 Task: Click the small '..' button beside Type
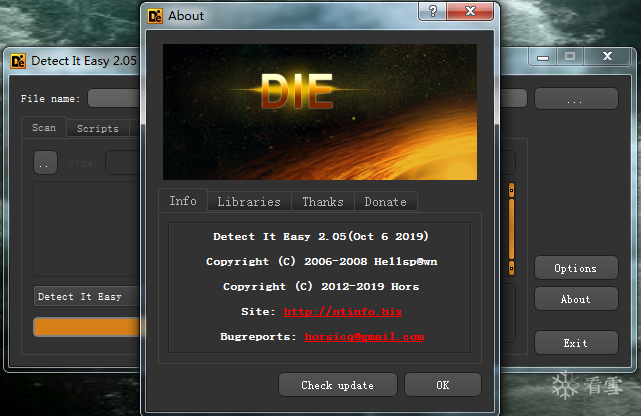[45, 163]
